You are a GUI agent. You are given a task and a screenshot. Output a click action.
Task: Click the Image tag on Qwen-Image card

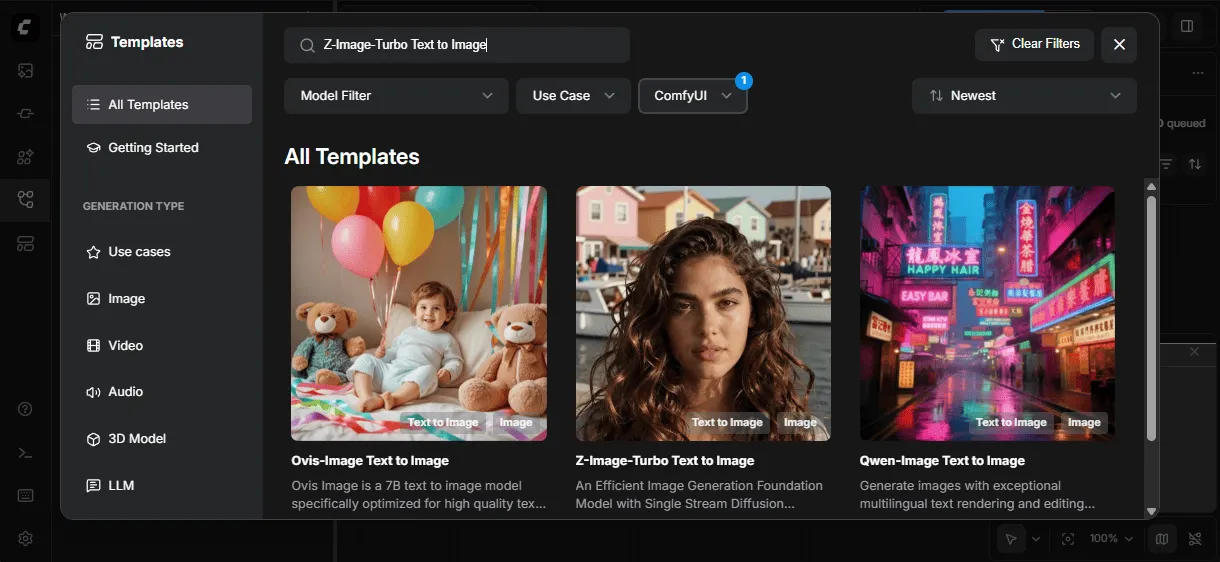[1084, 422]
